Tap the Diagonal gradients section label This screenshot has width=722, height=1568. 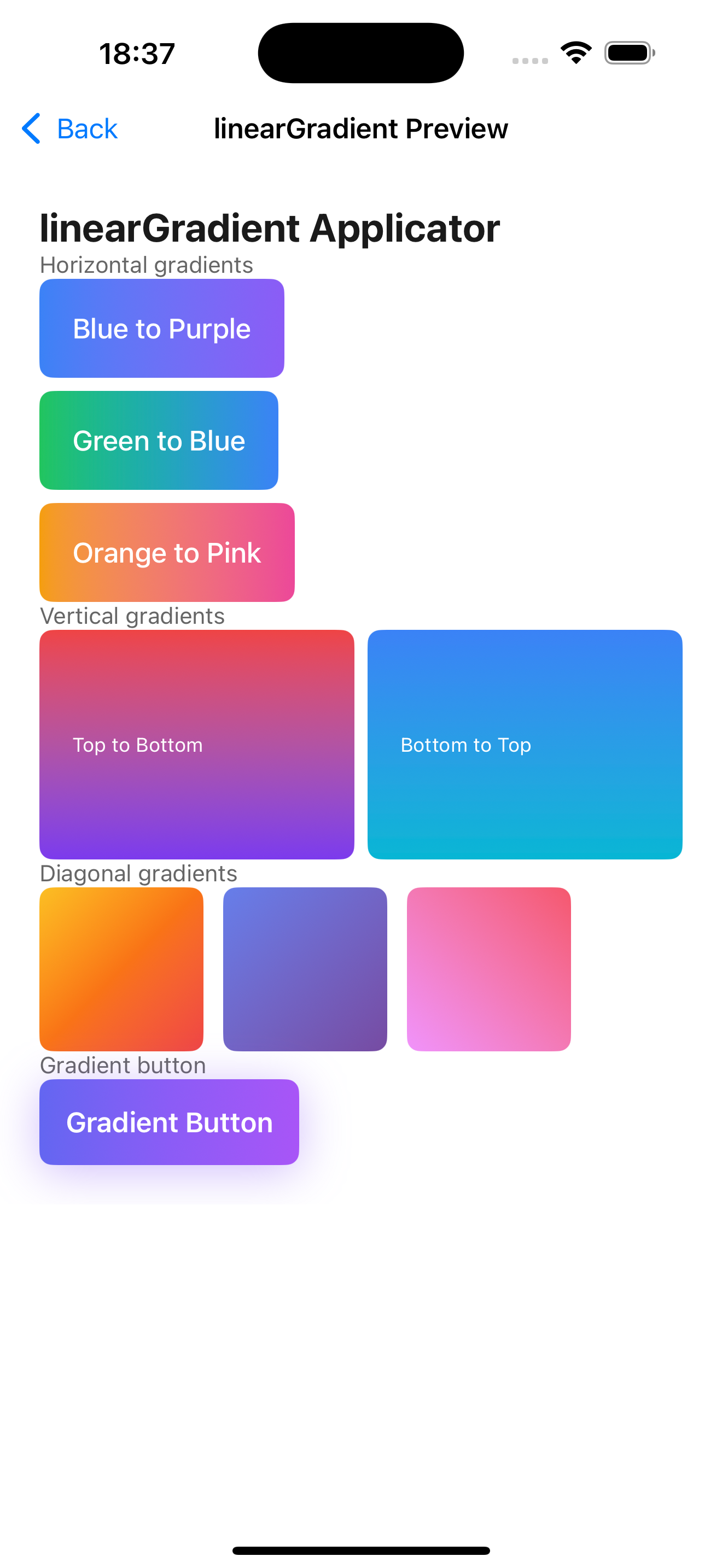138,874
